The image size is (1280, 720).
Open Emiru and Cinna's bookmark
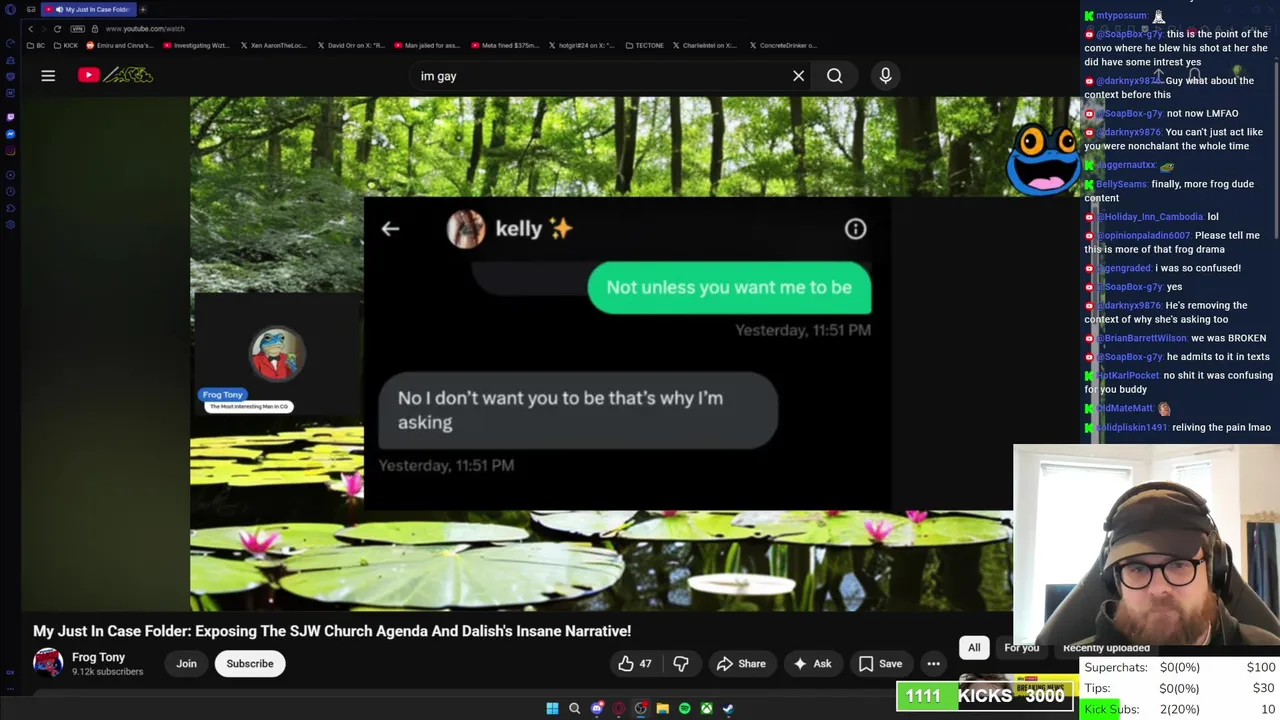[x=120, y=45]
